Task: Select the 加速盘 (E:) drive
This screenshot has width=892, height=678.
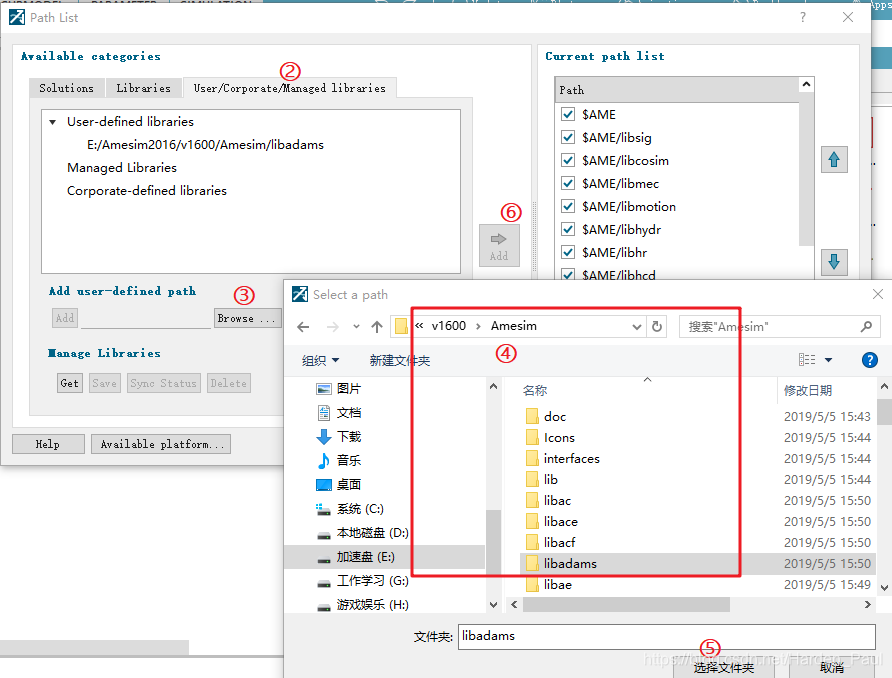Action: 356,557
